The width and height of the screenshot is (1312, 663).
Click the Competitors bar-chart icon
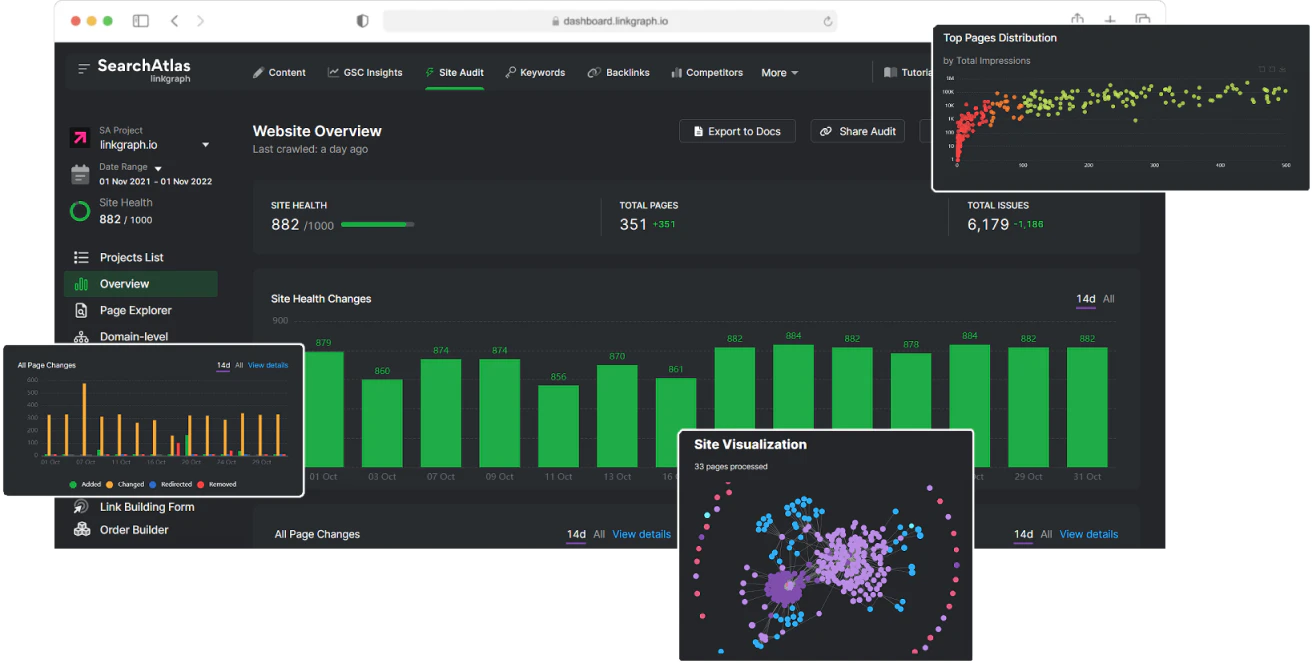tap(674, 72)
